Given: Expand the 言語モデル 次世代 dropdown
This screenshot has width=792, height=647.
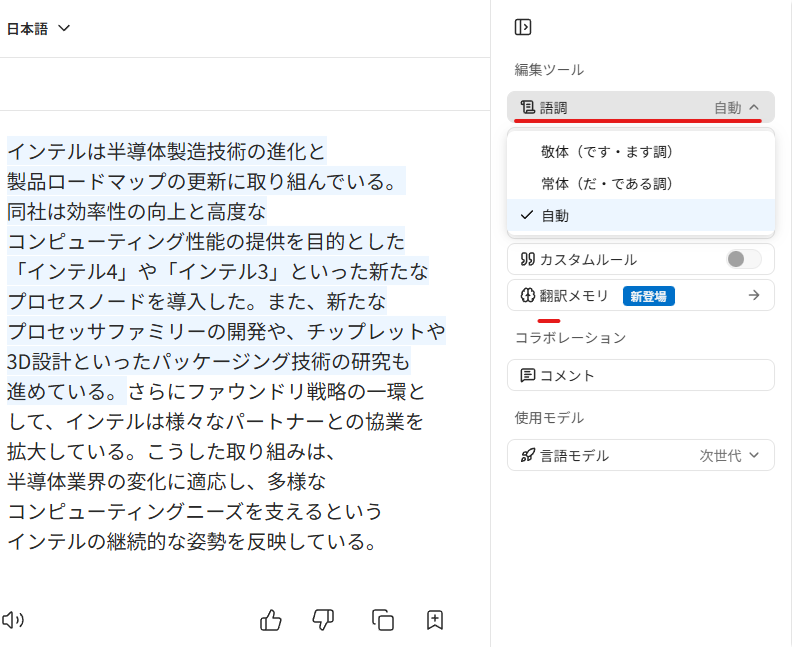Looking at the screenshot, I should coord(735,455).
